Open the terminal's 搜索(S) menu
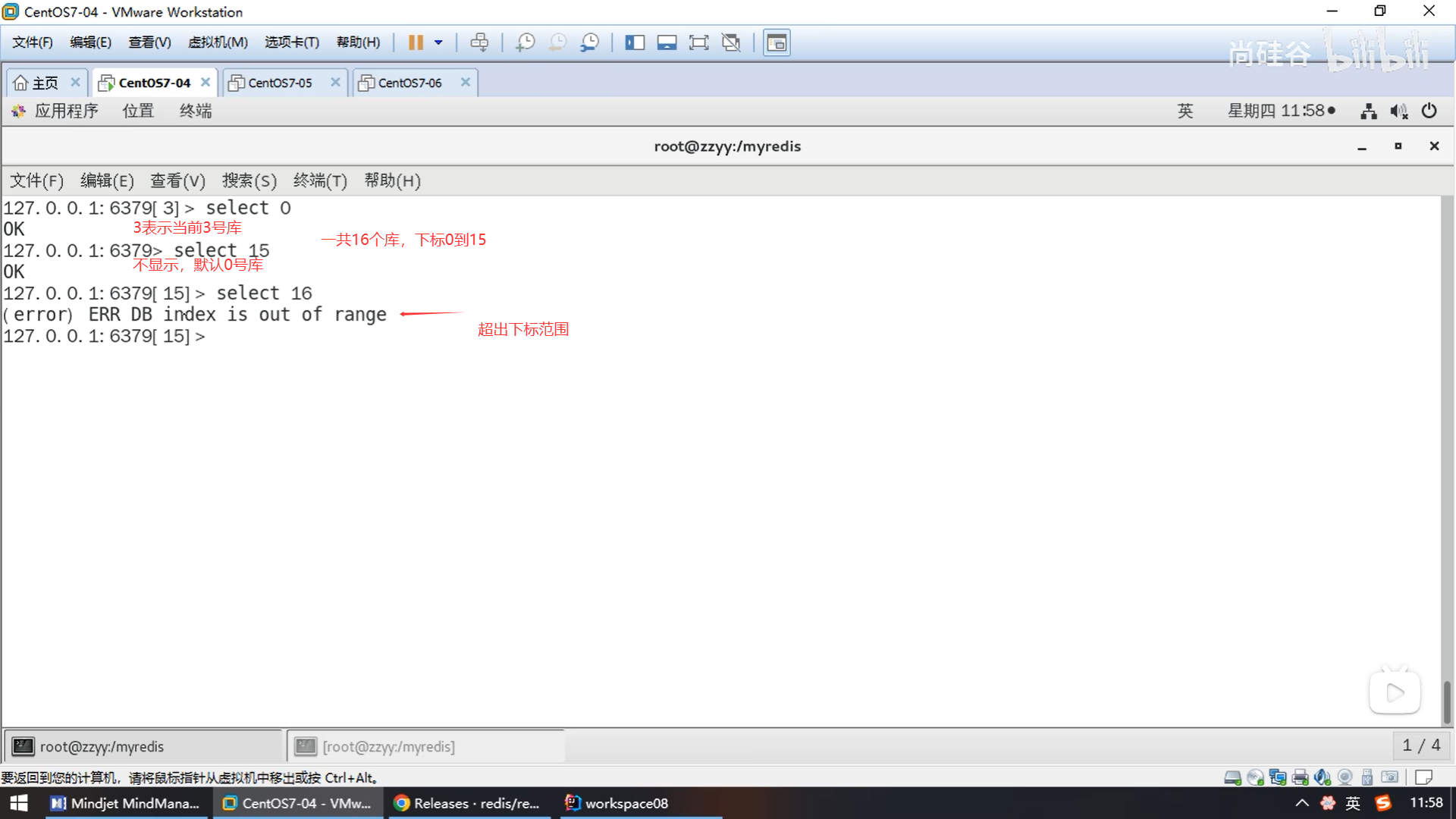The height and width of the screenshot is (819, 1456). (249, 180)
